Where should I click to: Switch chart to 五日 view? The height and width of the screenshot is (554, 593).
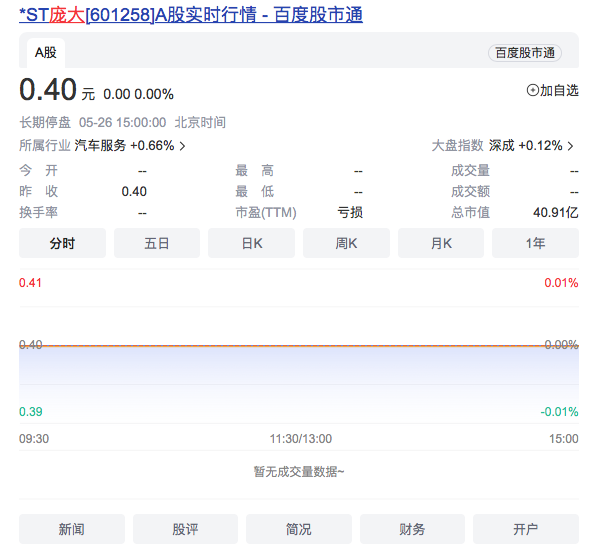[157, 243]
